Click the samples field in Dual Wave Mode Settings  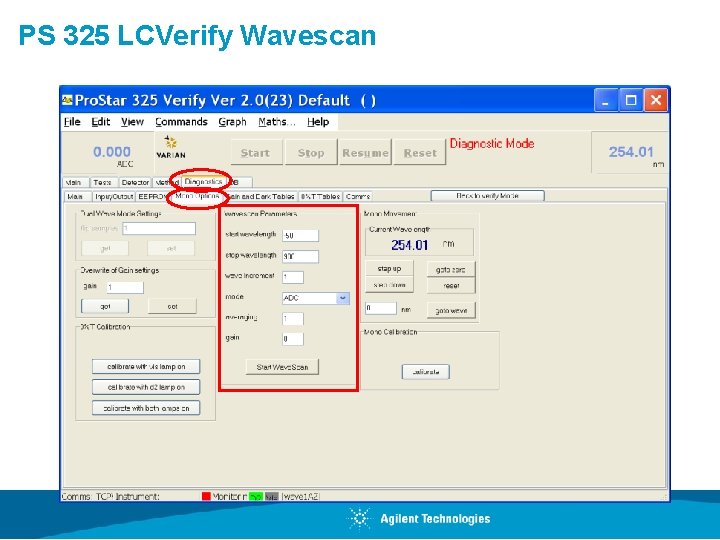point(159,228)
